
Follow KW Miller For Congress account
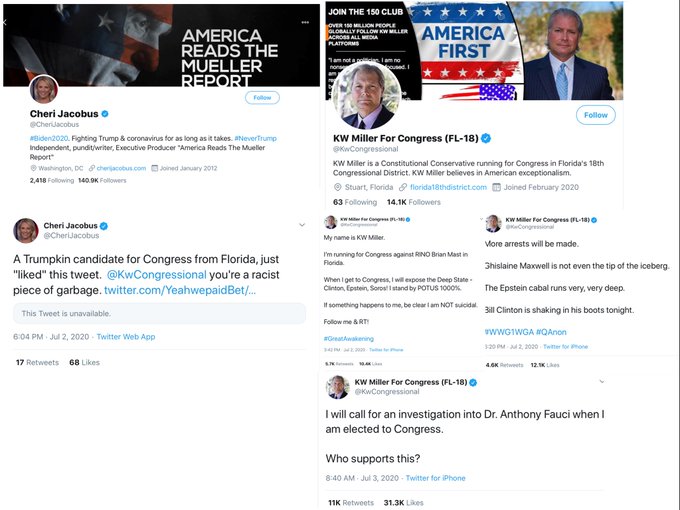(x=595, y=115)
